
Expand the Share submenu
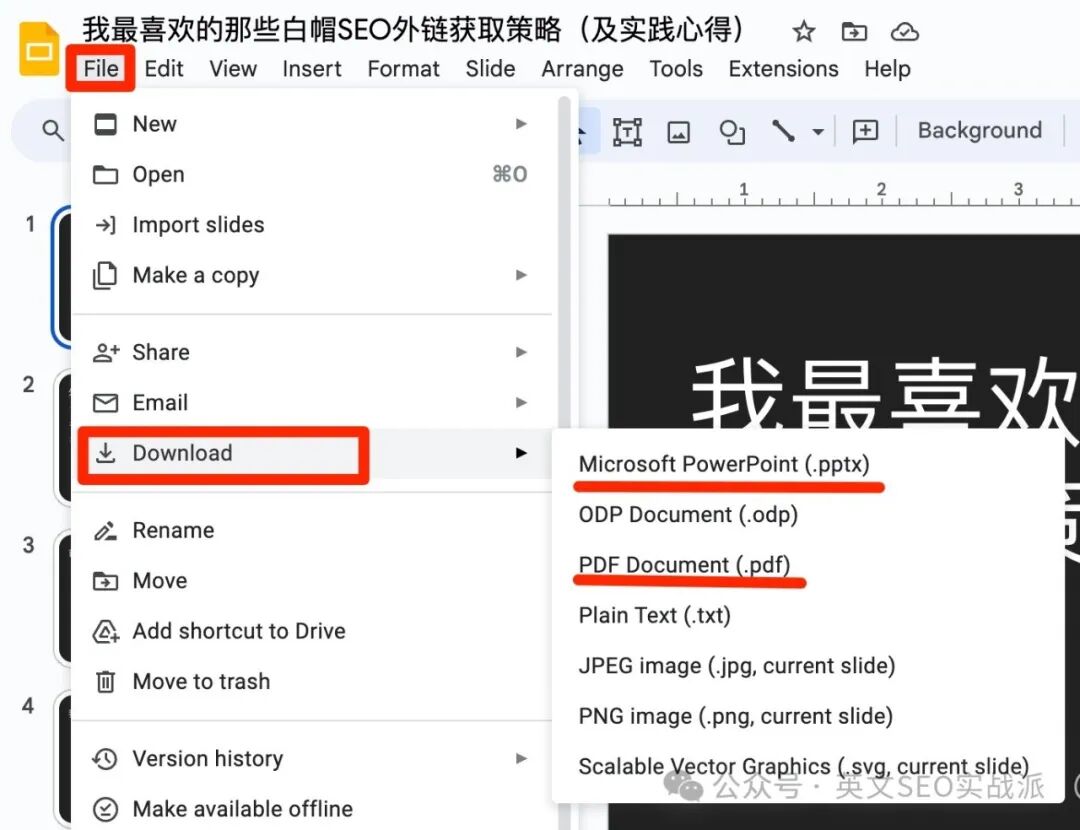(313, 352)
